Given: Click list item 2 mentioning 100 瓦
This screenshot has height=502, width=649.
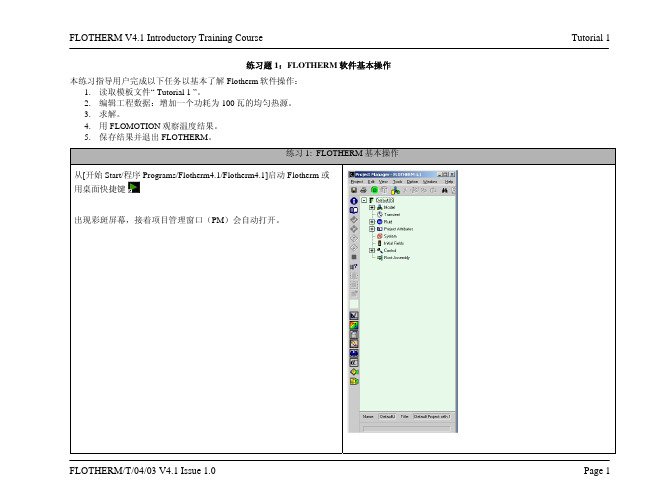Looking at the screenshot, I should point(196,103).
